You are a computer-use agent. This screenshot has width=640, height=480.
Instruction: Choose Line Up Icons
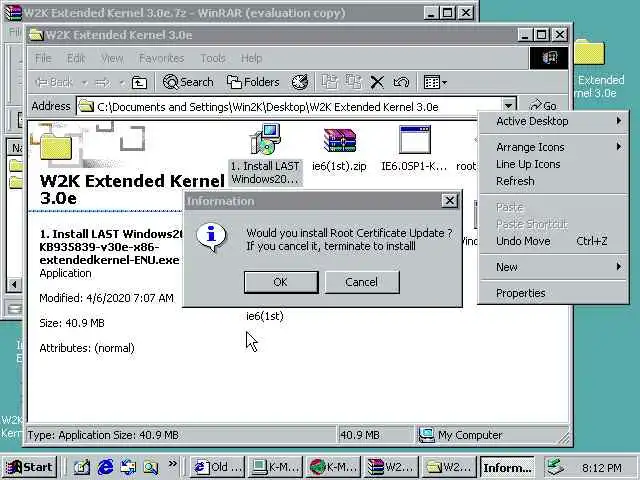pyautogui.click(x=553, y=164)
